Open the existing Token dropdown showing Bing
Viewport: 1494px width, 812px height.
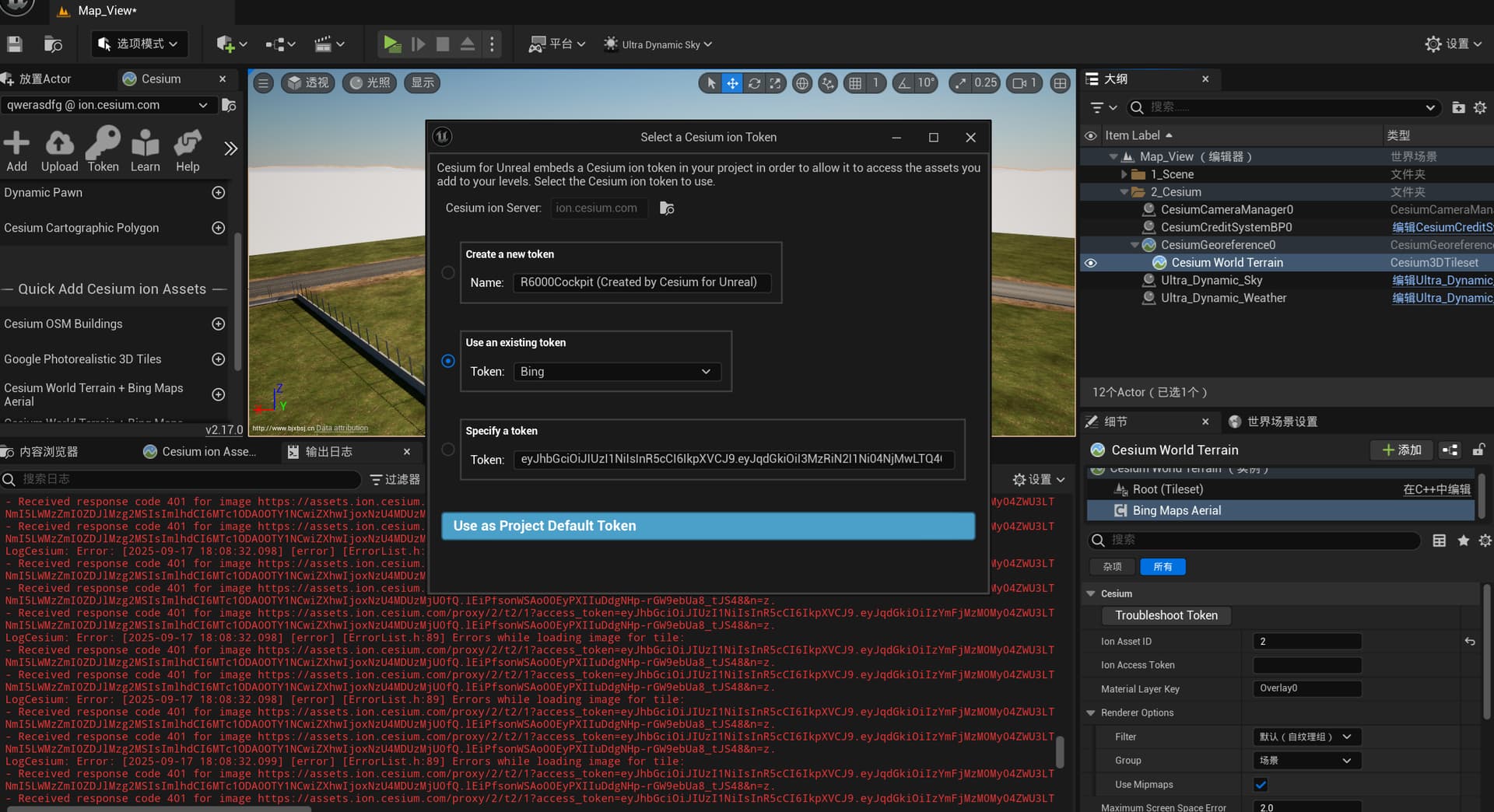(616, 372)
